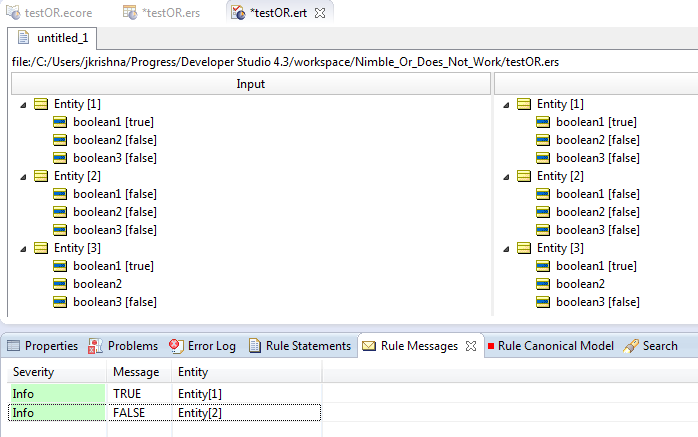
Task: Sort rule messages by Message column
Action: tap(139, 372)
